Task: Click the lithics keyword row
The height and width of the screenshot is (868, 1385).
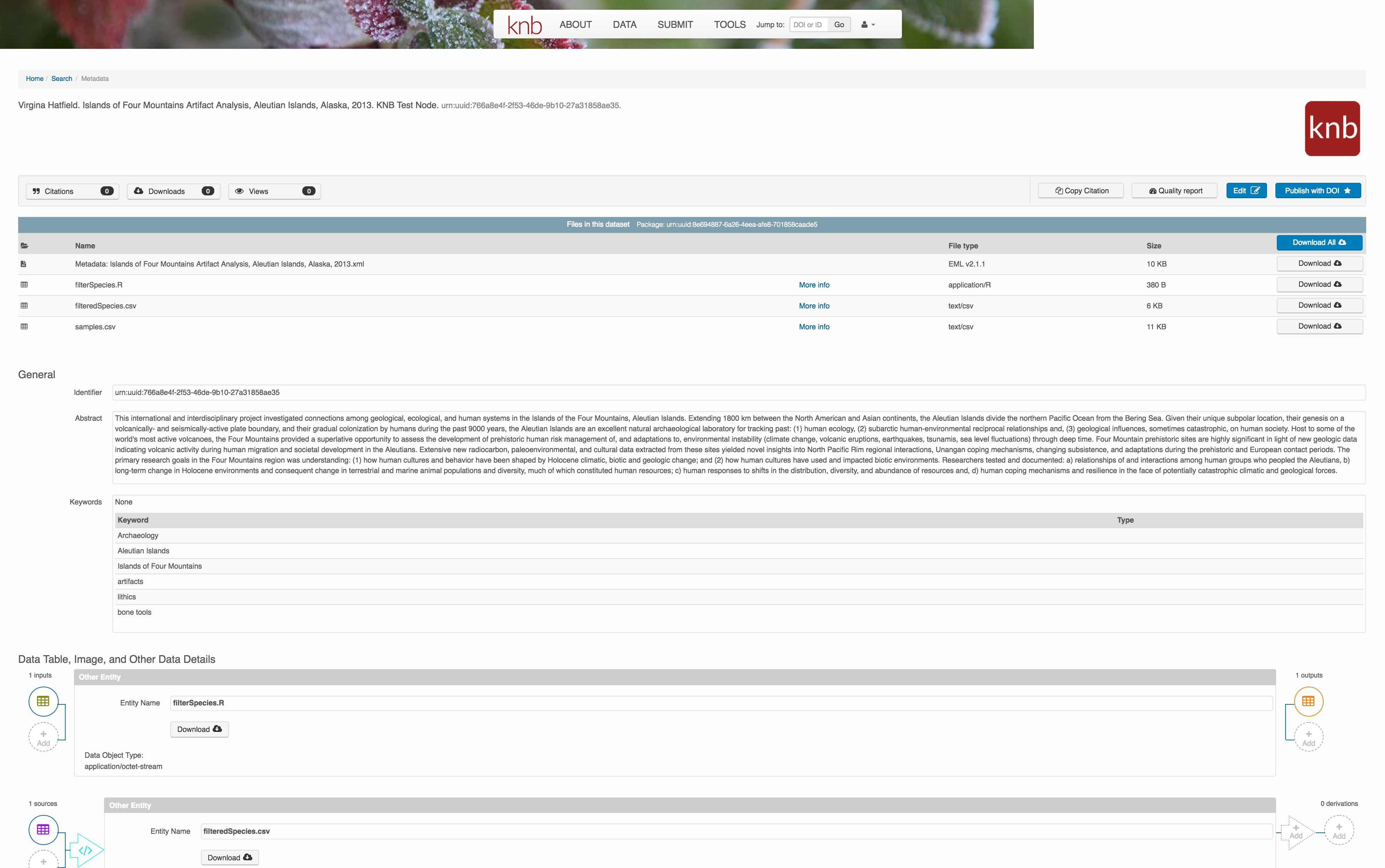Action: (x=739, y=597)
